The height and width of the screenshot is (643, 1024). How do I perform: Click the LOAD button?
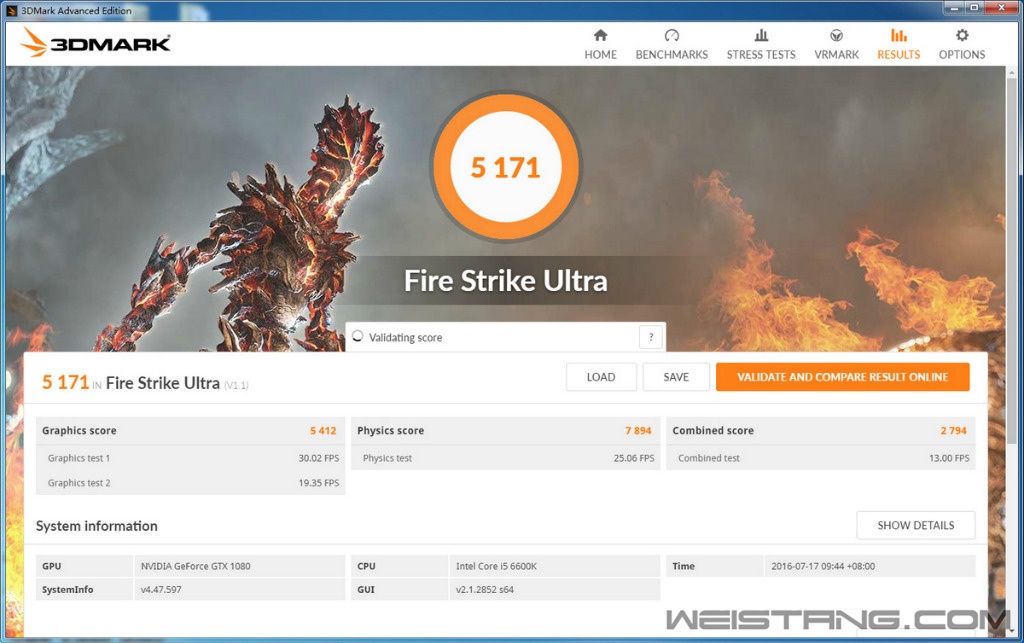point(601,377)
